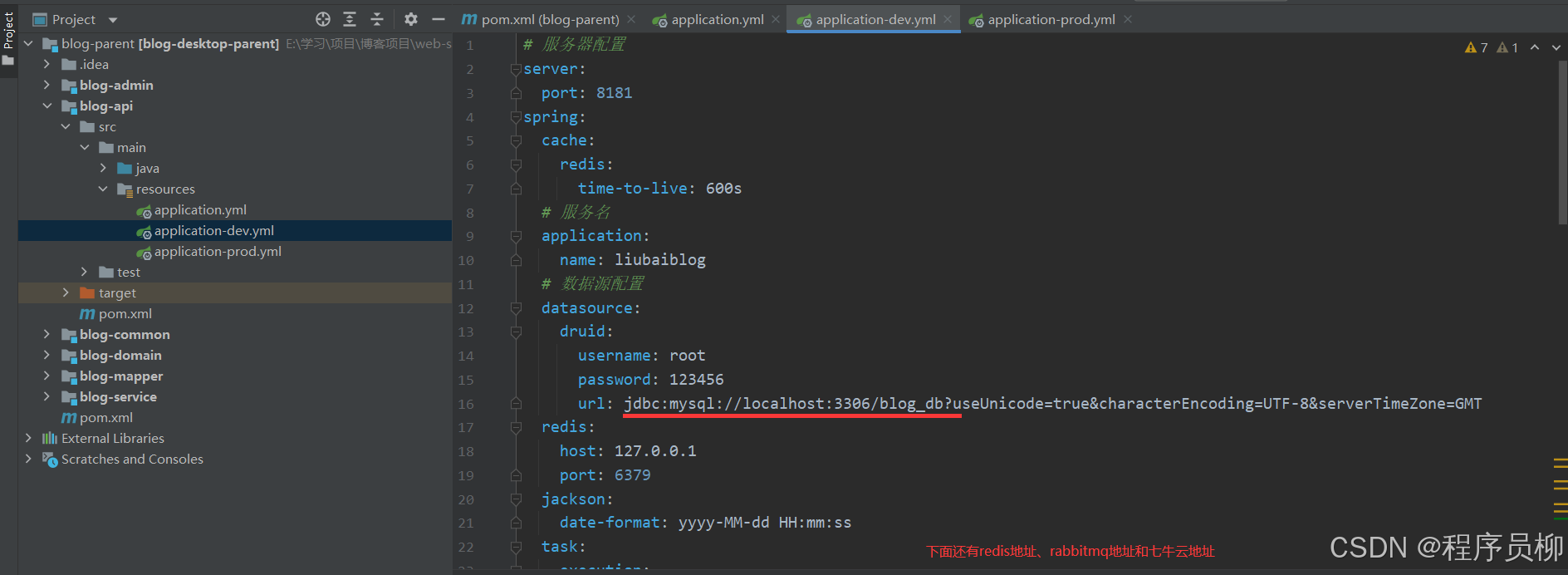Click the editor vertical scrollbar
The image size is (1568, 575).
tap(1563, 141)
